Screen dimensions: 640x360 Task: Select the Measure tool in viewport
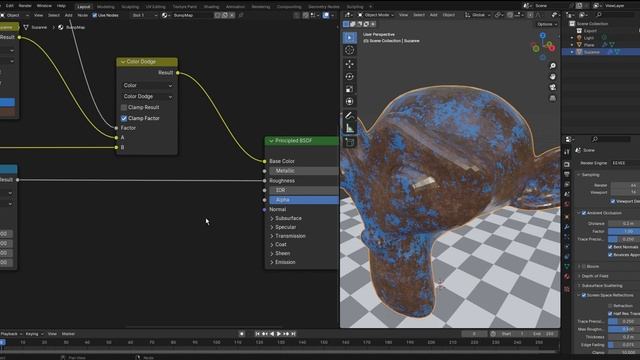(x=349, y=128)
